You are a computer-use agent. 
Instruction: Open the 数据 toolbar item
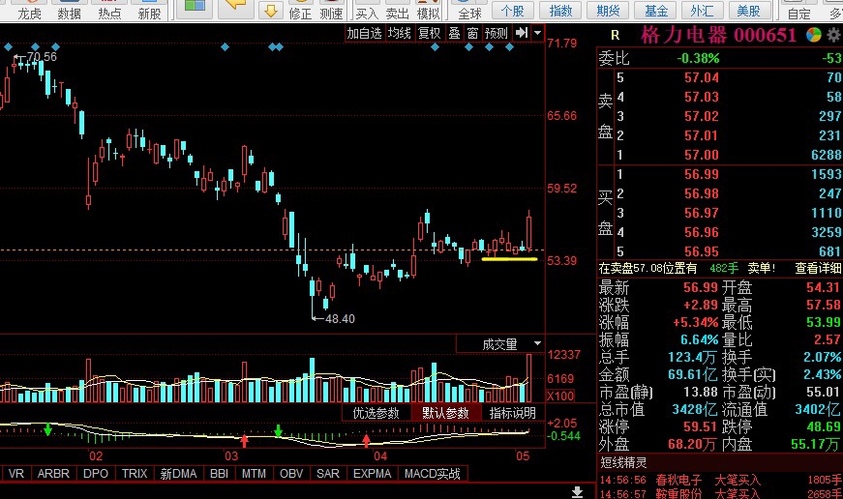(x=69, y=13)
